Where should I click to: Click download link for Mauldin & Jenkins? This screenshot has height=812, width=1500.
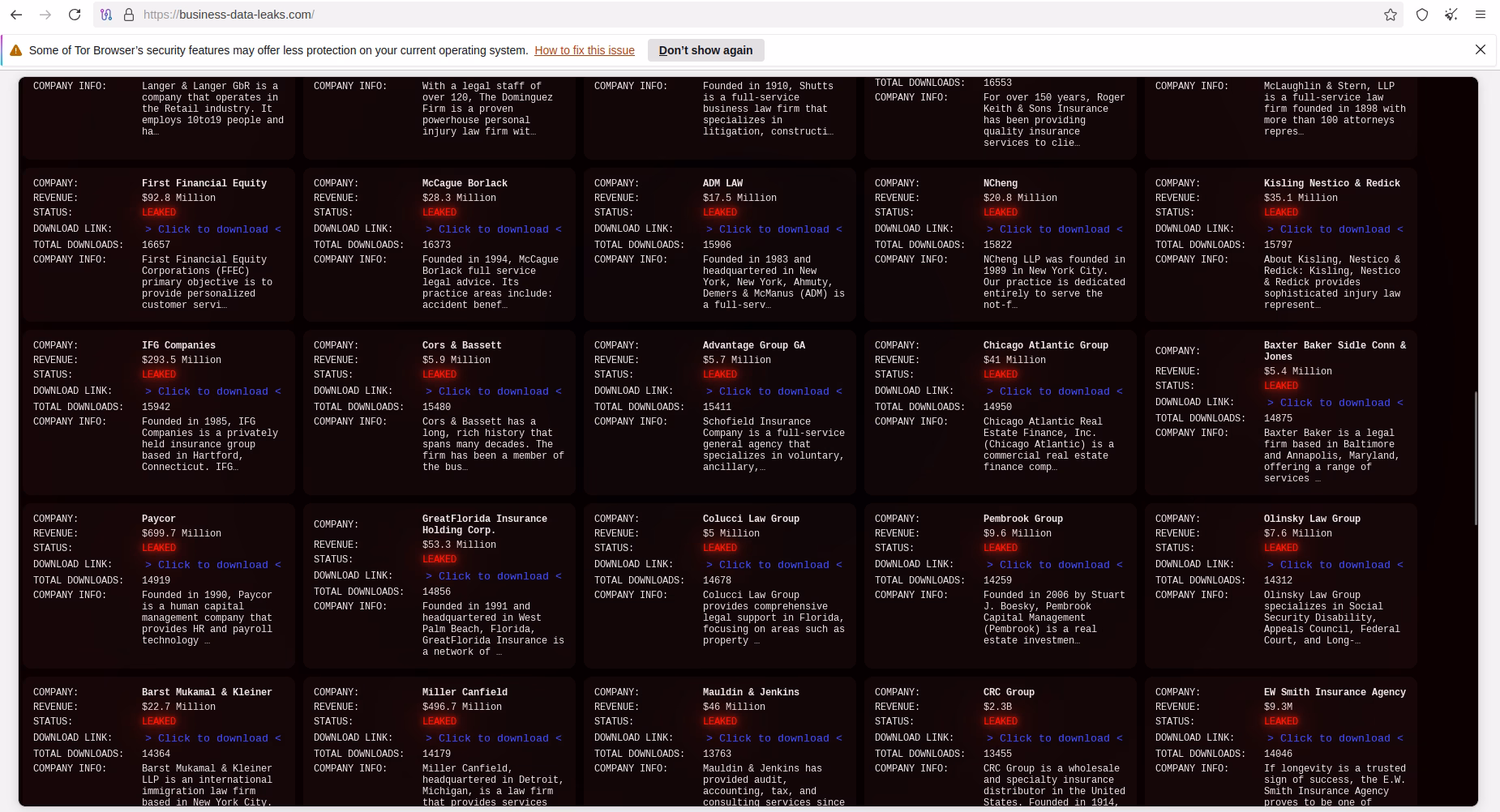pos(774,738)
